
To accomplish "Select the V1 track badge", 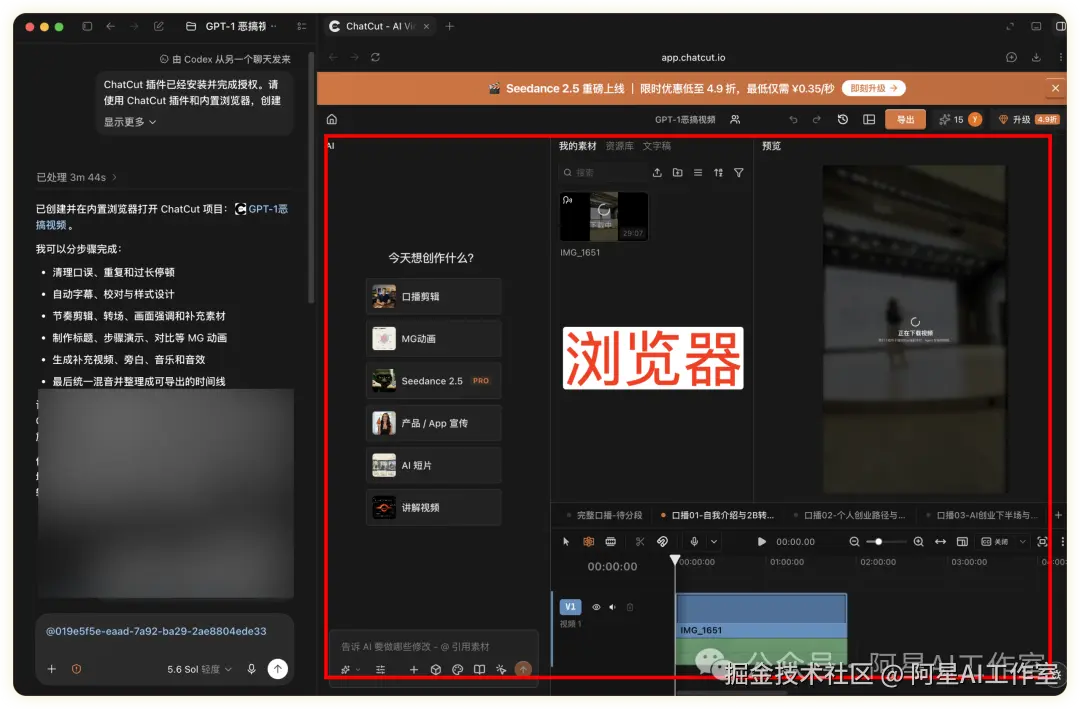I will tap(570, 607).
